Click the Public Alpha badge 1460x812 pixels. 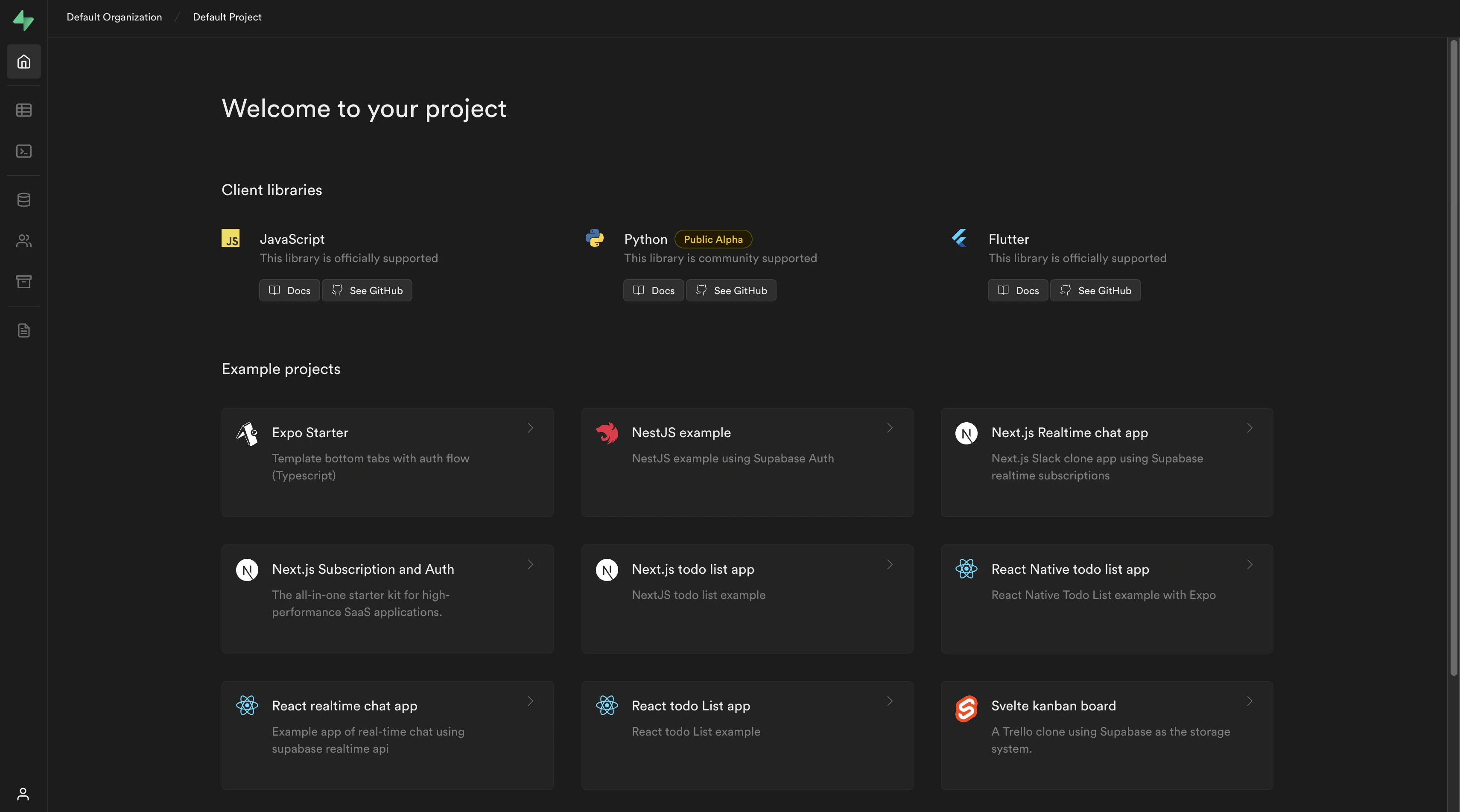click(x=713, y=239)
